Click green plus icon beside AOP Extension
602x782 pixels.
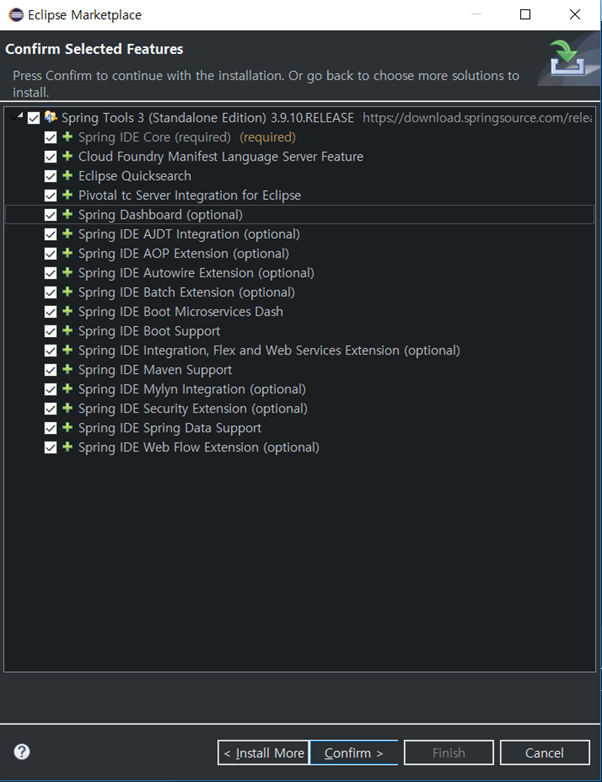click(x=67, y=253)
